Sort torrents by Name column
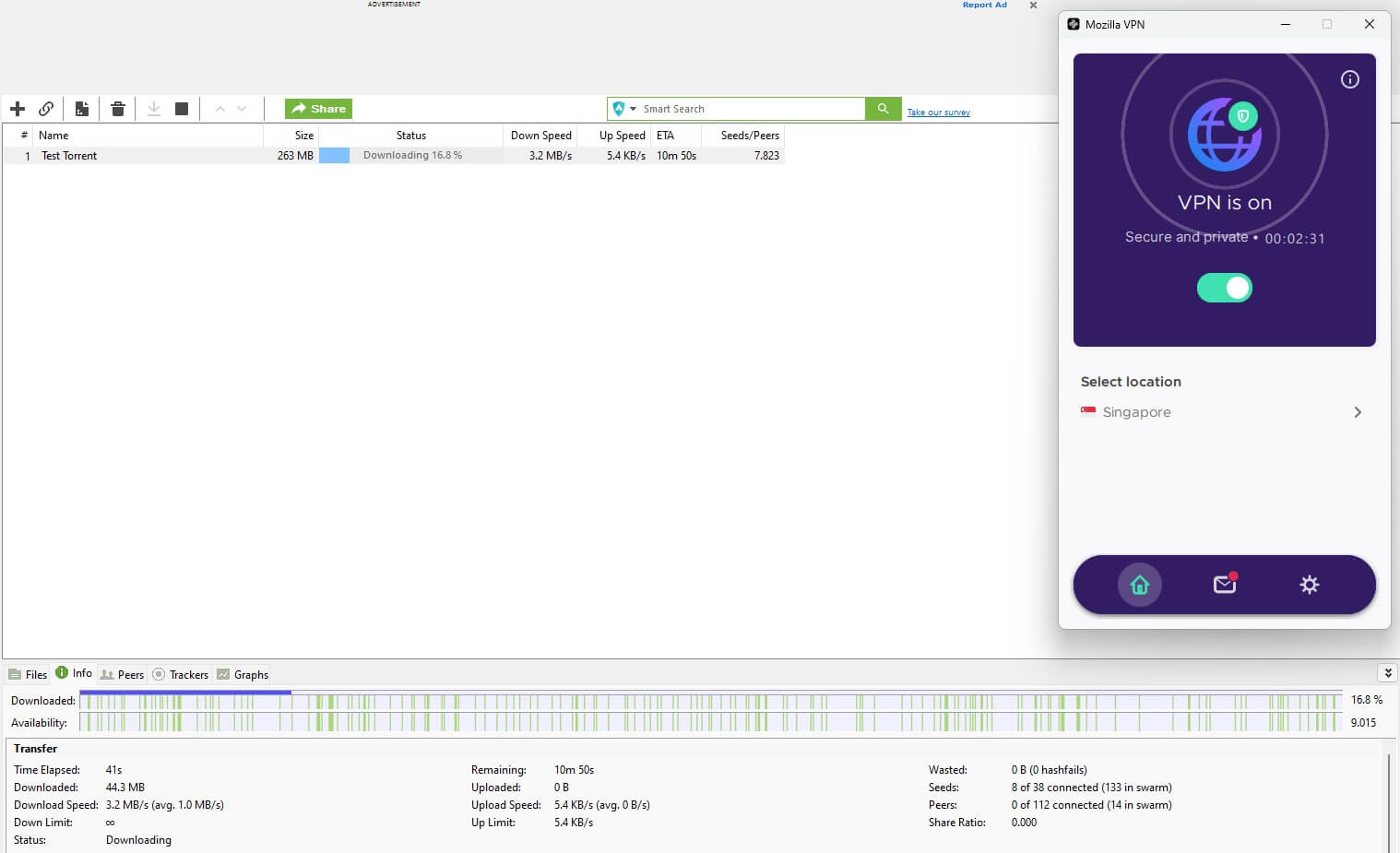The width and height of the screenshot is (1400, 853). pos(148,136)
